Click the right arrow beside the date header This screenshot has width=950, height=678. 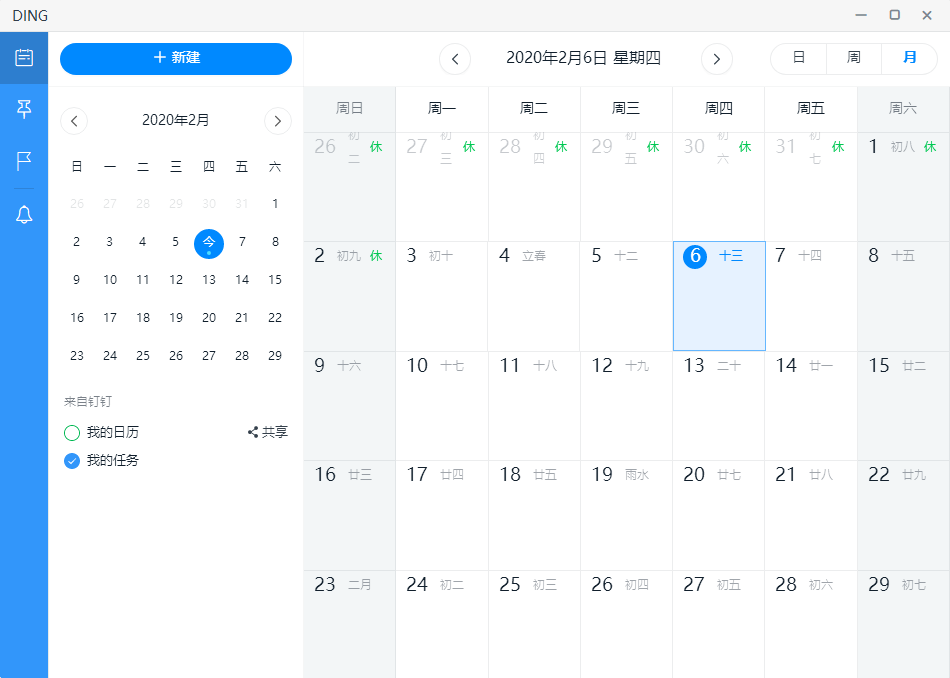click(x=716, y=59)
